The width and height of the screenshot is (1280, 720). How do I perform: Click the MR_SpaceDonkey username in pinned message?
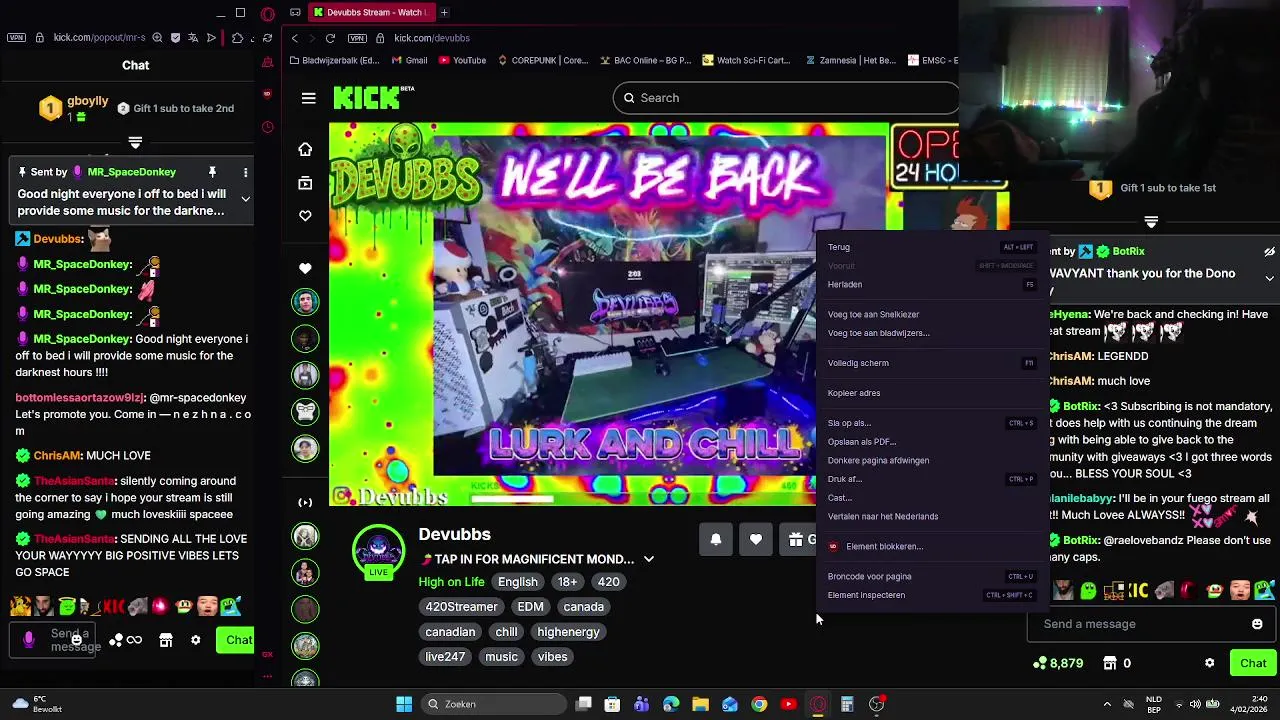click(x=131, y=172)
